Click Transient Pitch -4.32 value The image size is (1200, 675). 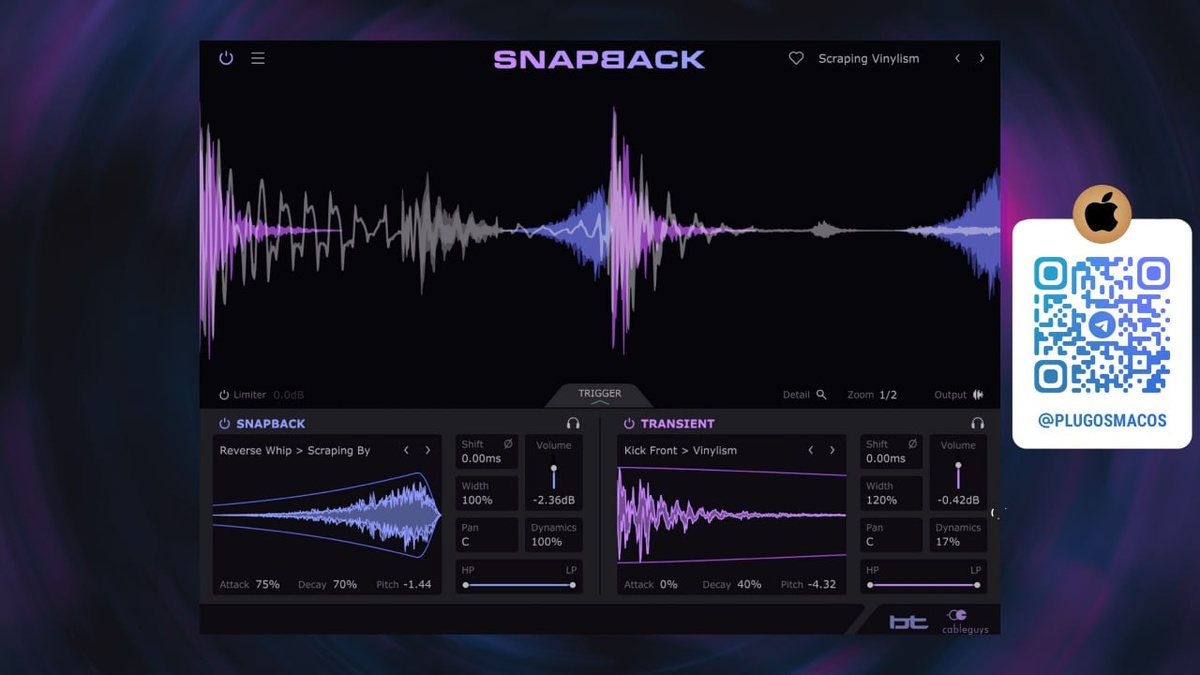pyautogui.click(x=822, y=585)
